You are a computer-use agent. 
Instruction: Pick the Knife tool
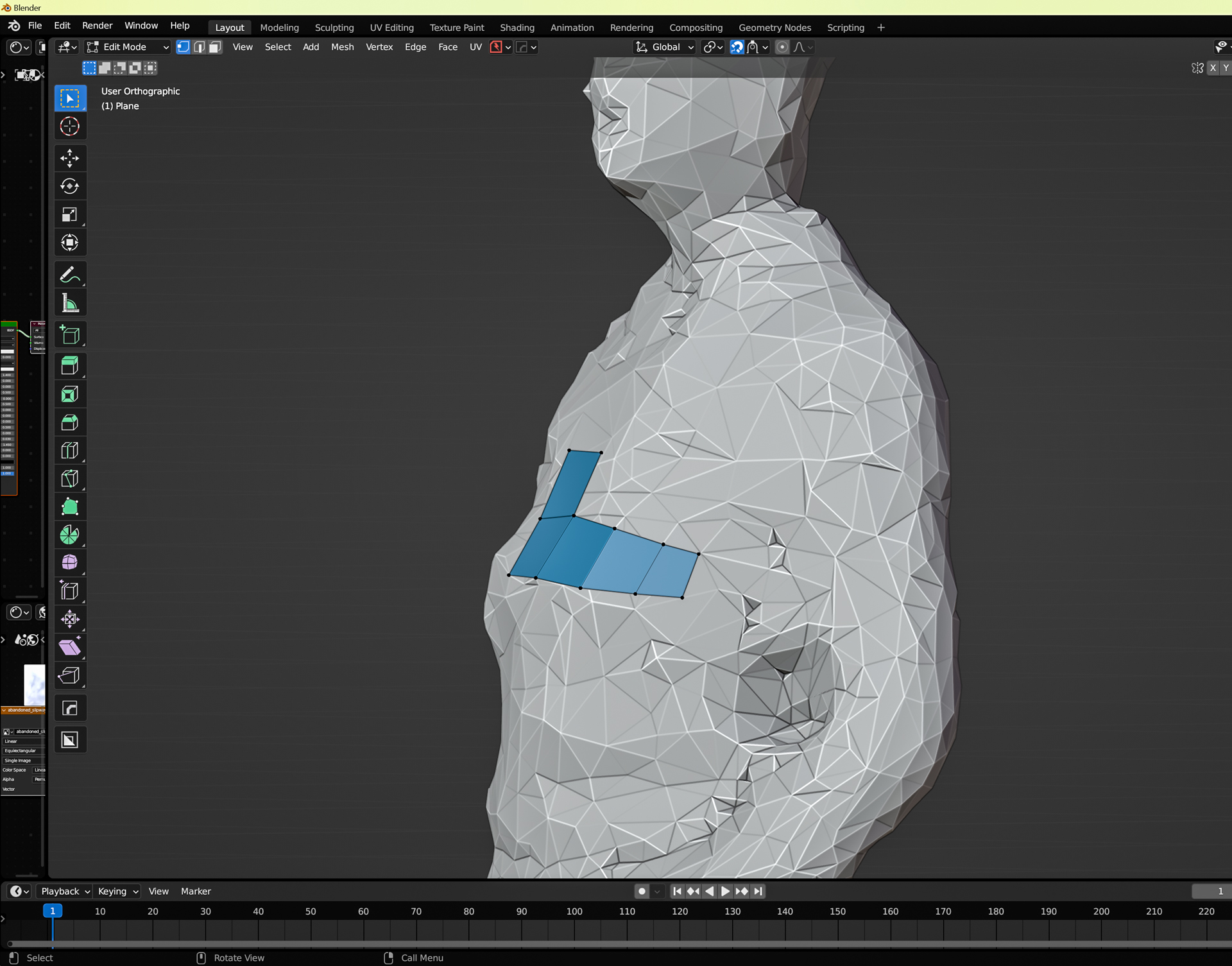click(x=70, y=478)
